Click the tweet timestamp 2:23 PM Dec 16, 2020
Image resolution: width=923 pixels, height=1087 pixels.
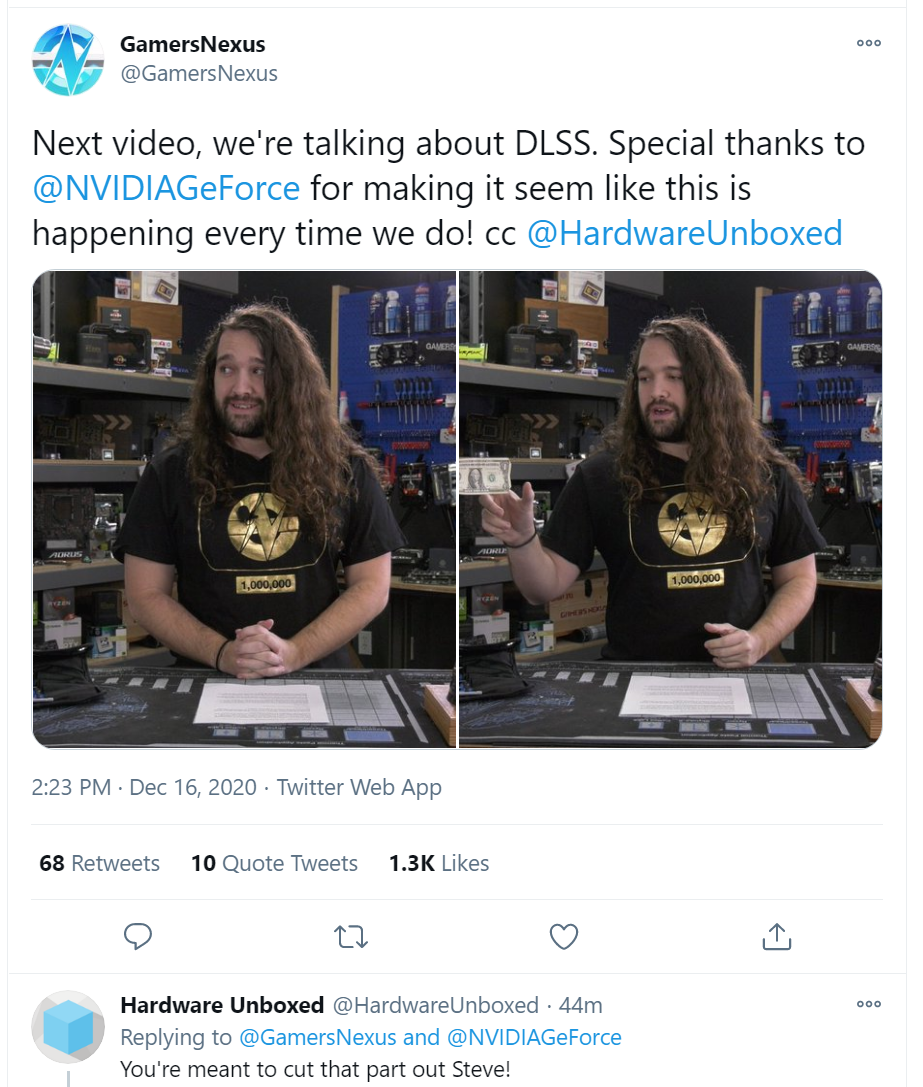[x=144, y=788]
